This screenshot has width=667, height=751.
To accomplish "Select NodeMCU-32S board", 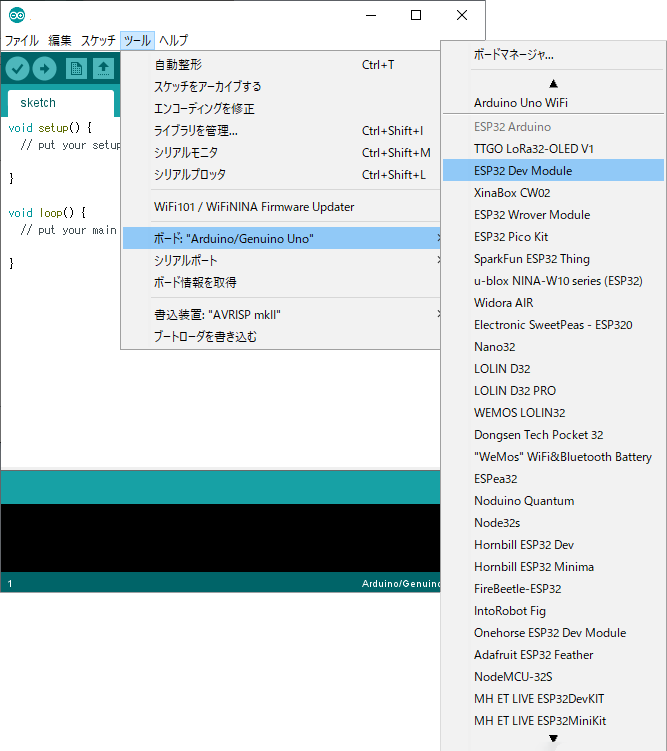I will point(553,678).
